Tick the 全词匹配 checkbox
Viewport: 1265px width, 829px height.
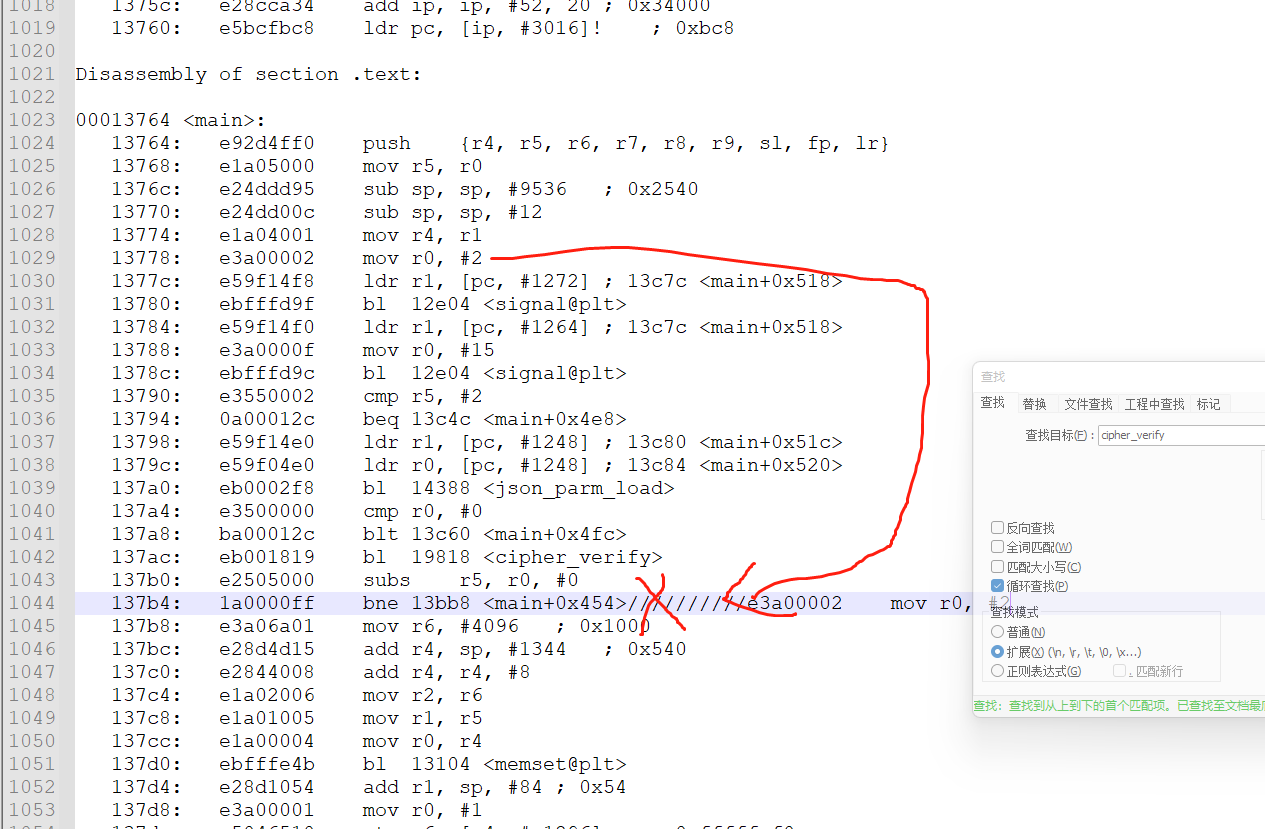[x=997, y=547]
